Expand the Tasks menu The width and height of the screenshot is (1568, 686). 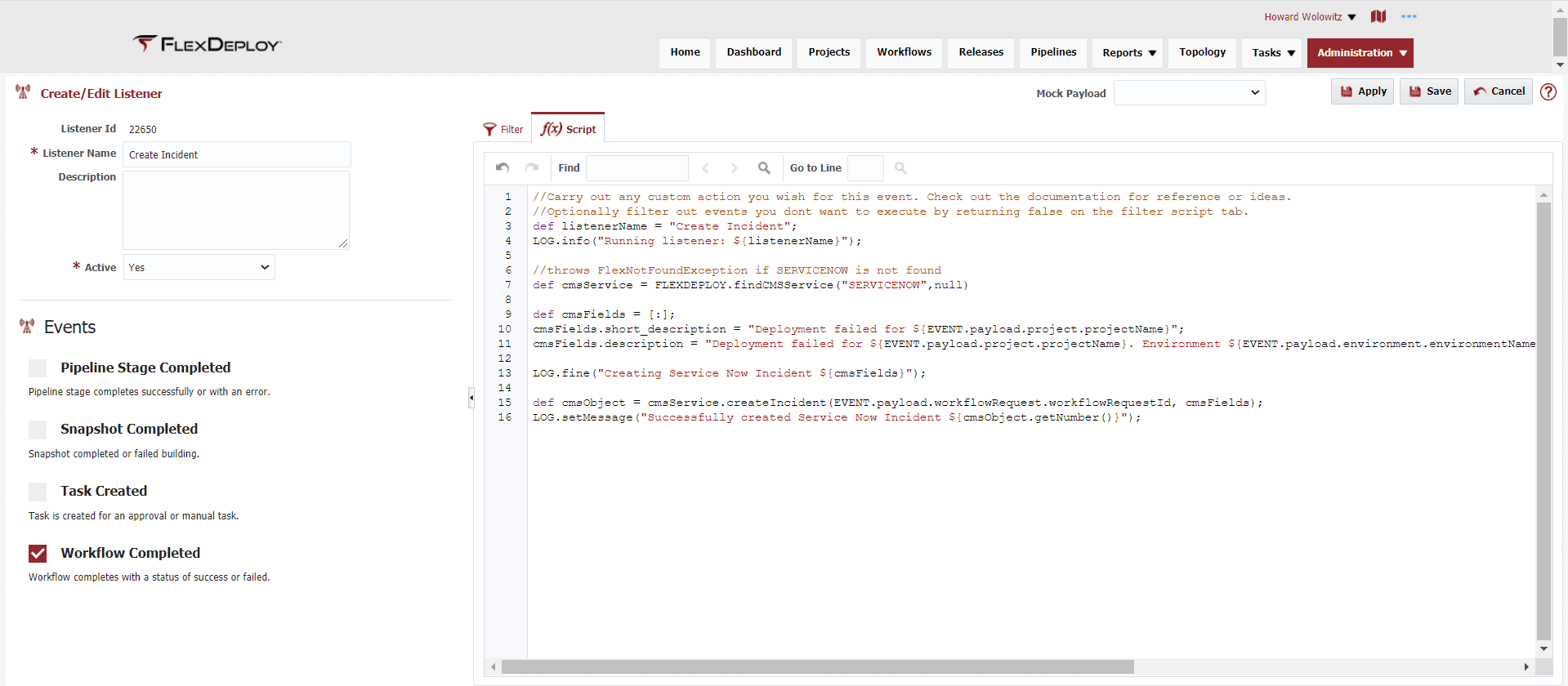pyautogui.click(x=1272, y=52)
